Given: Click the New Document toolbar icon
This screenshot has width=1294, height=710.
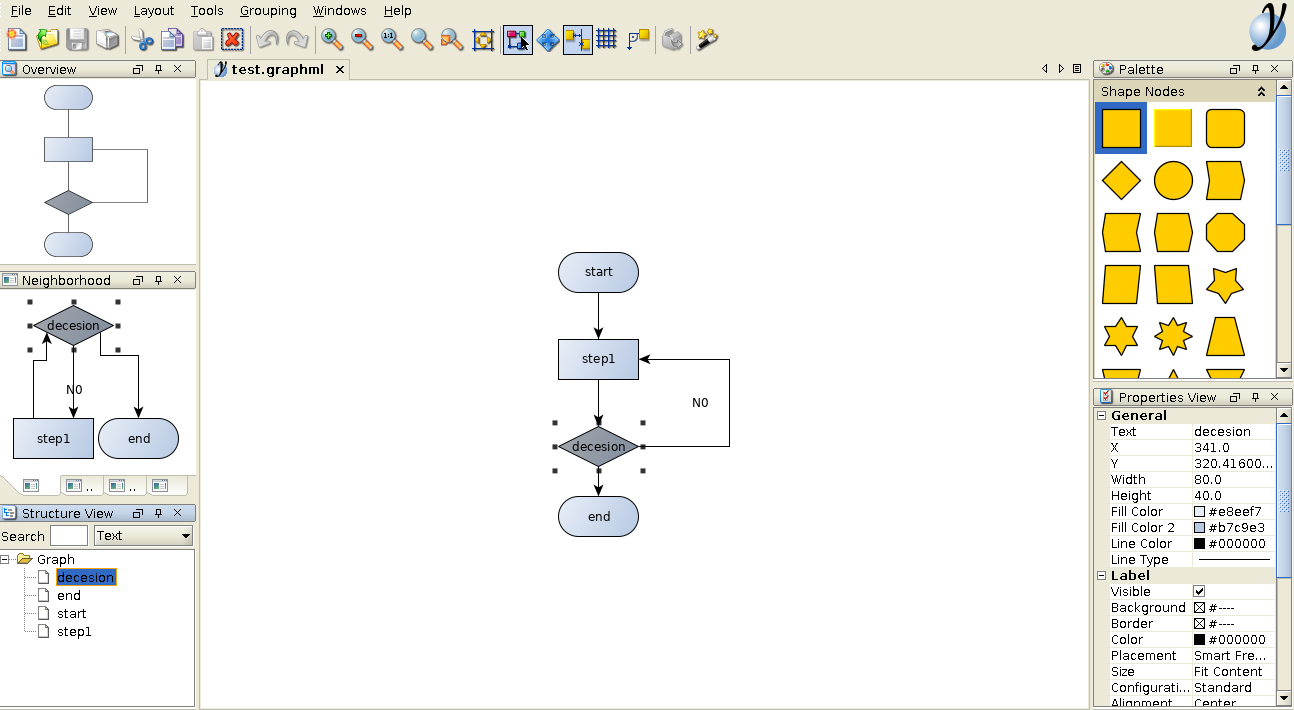Looking at the screenshot, I should pos(17,39).
